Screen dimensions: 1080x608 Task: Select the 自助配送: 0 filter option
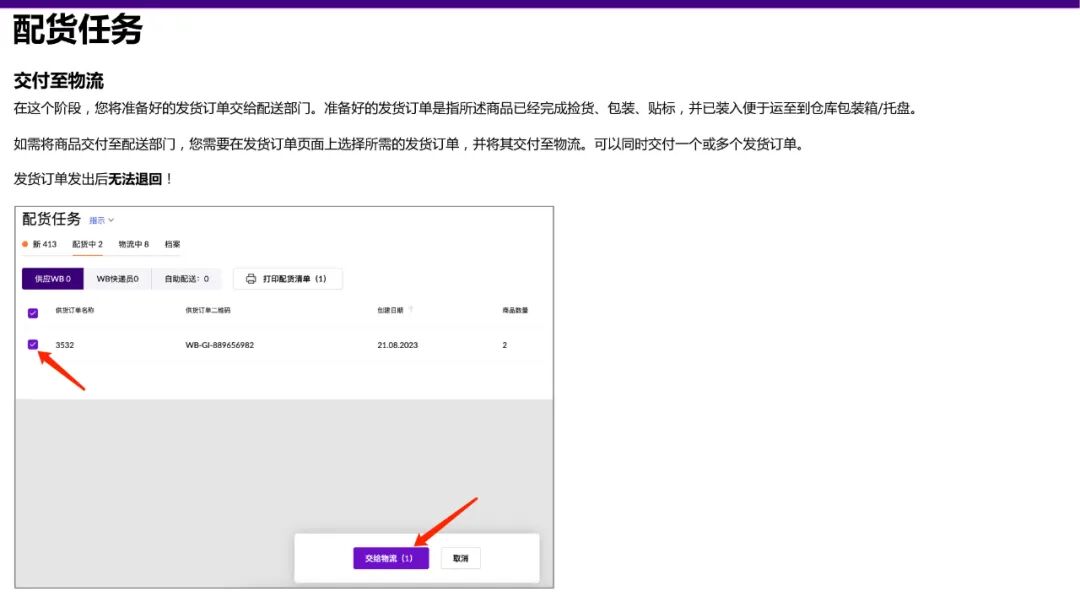point(185,278)
